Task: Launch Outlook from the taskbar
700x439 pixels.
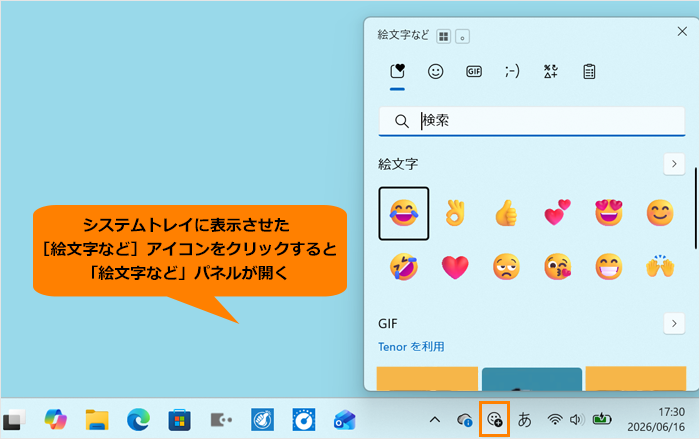Action: 345,420
